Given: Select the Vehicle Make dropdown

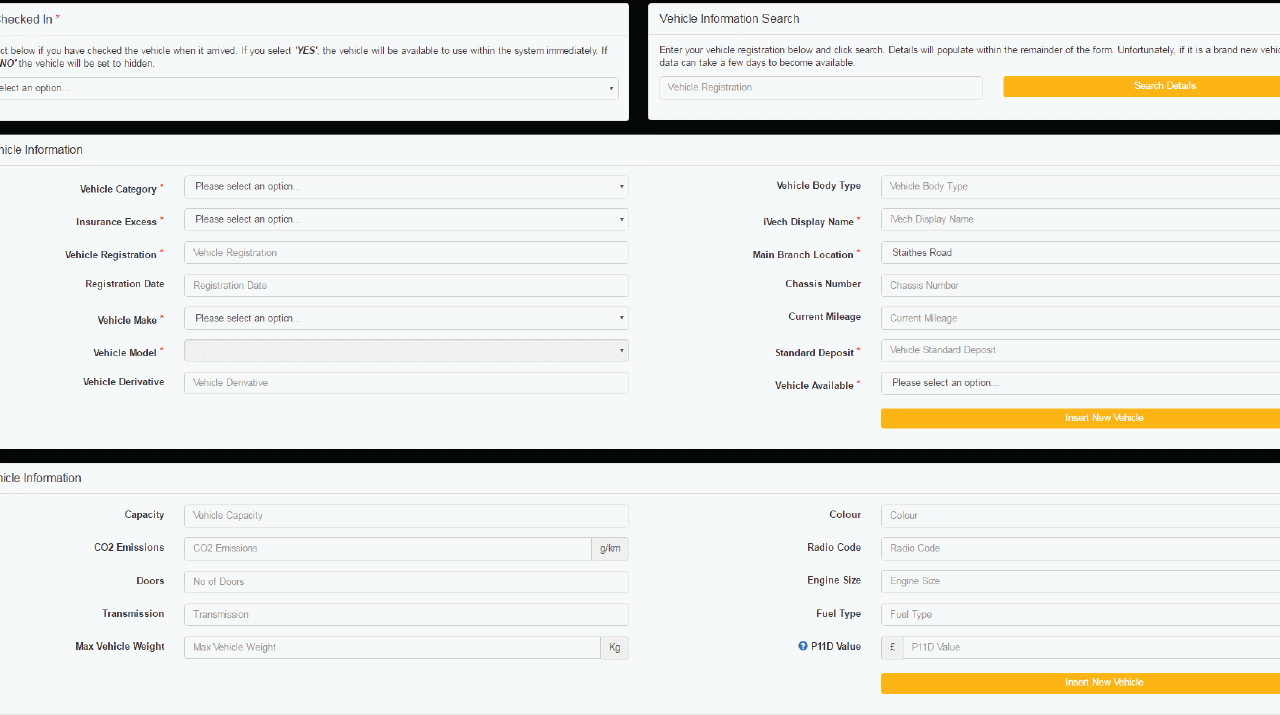Looking at the screenshot, I should [406, 318].
